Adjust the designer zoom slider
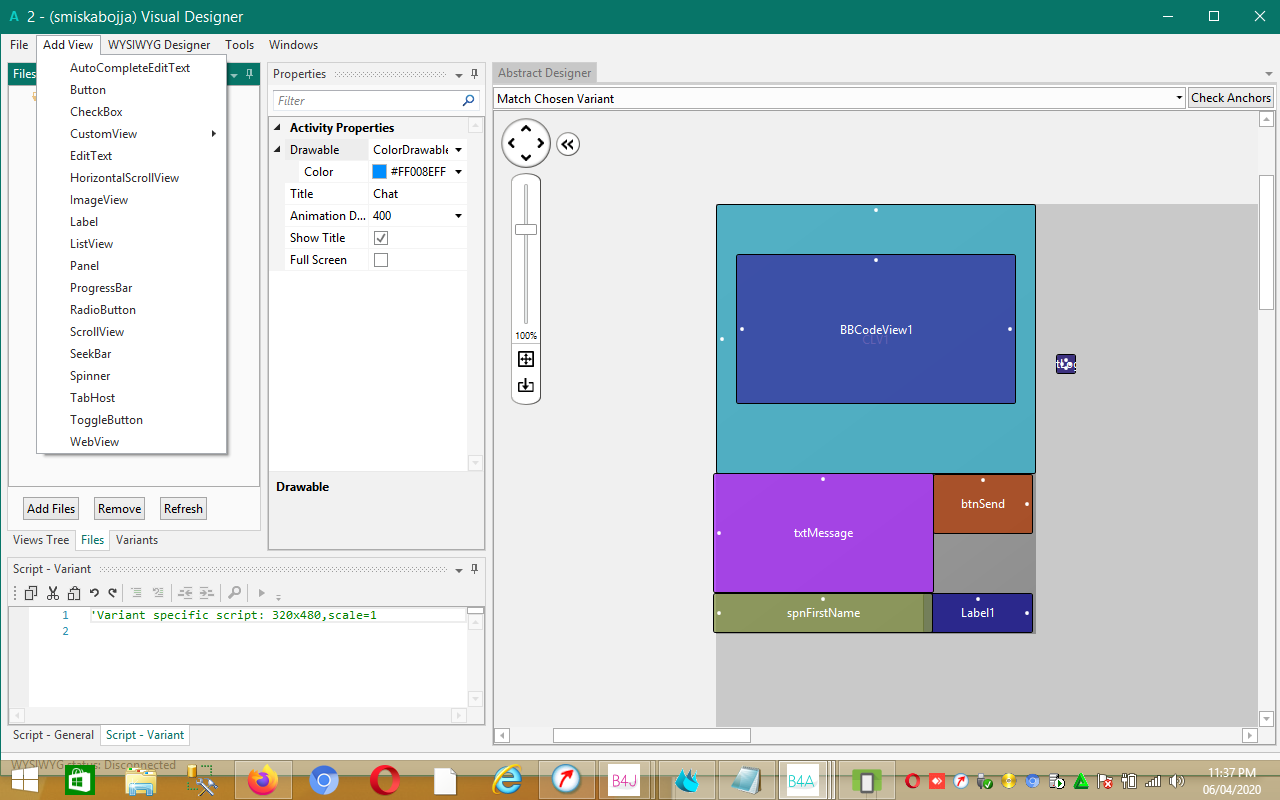This screenshot has width=1280, height=800. (525, 230)
